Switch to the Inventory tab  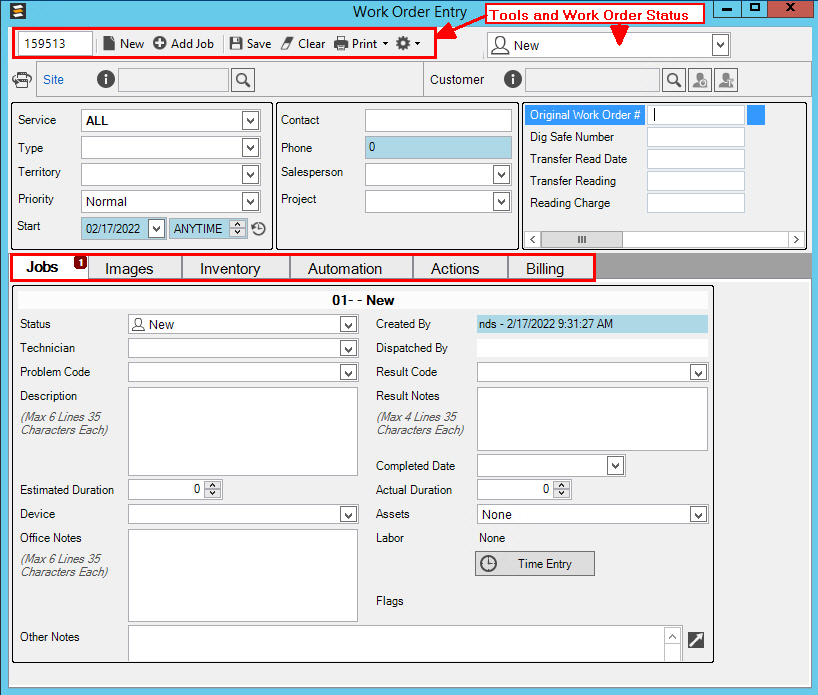point(230,269)
